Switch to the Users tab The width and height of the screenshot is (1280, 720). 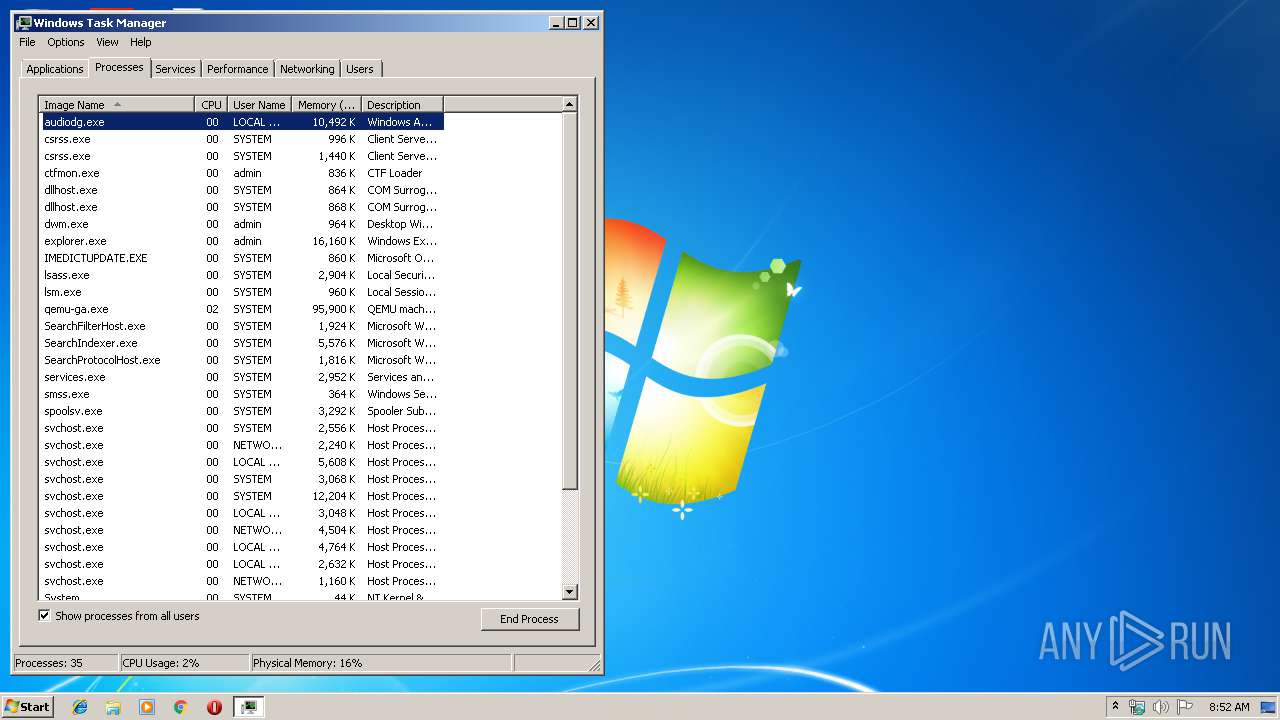[360, 69]
